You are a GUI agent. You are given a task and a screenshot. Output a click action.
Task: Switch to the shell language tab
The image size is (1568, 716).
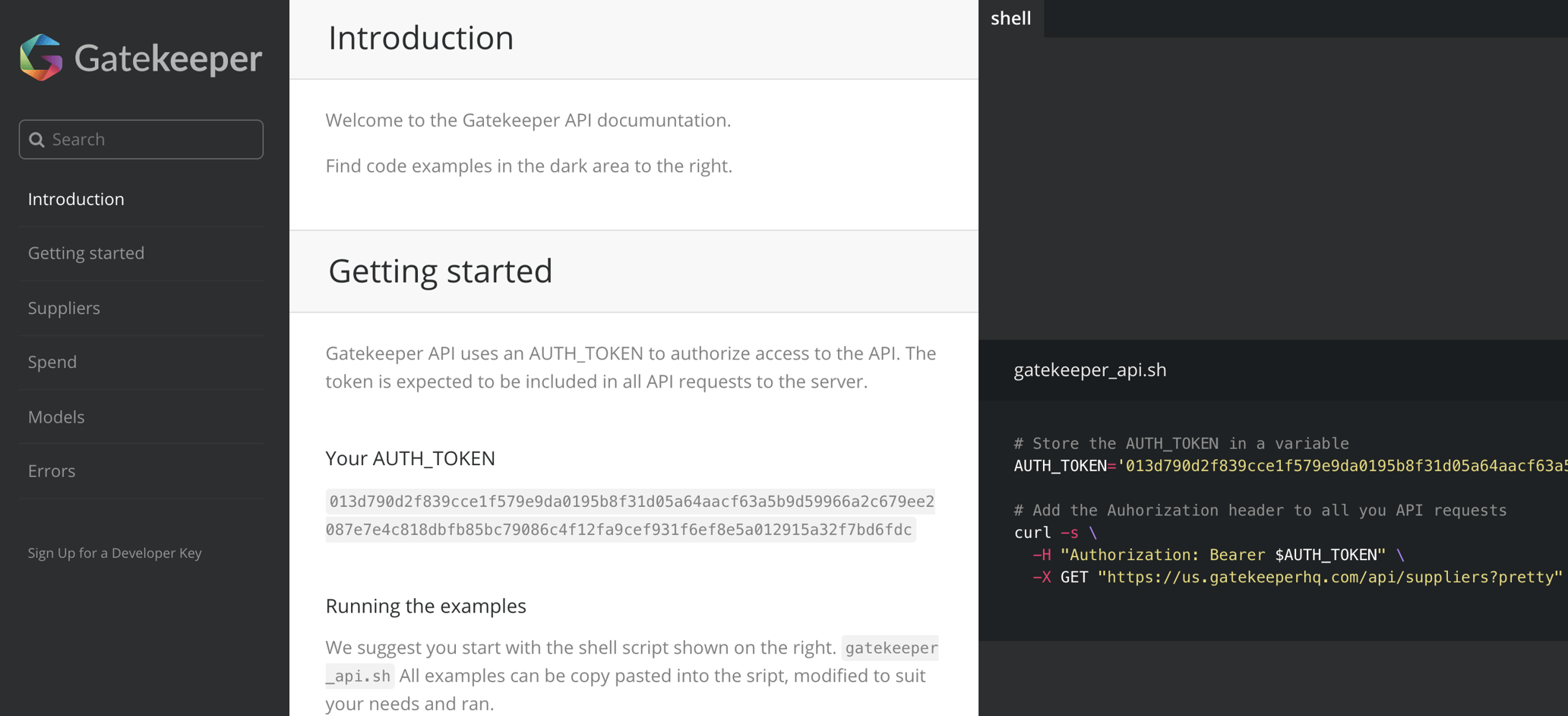click(x=1010, y=18)
